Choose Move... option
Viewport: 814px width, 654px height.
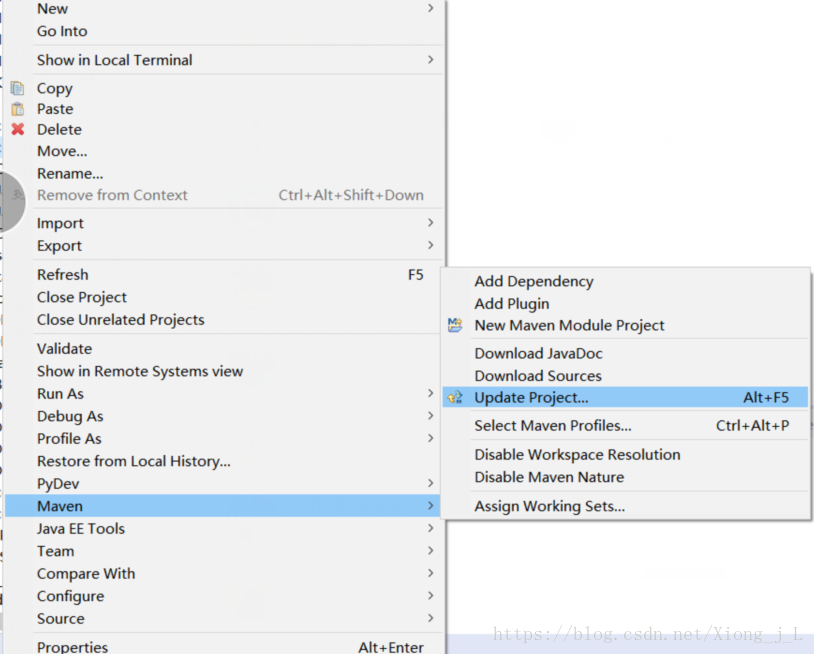click(225, 151)
